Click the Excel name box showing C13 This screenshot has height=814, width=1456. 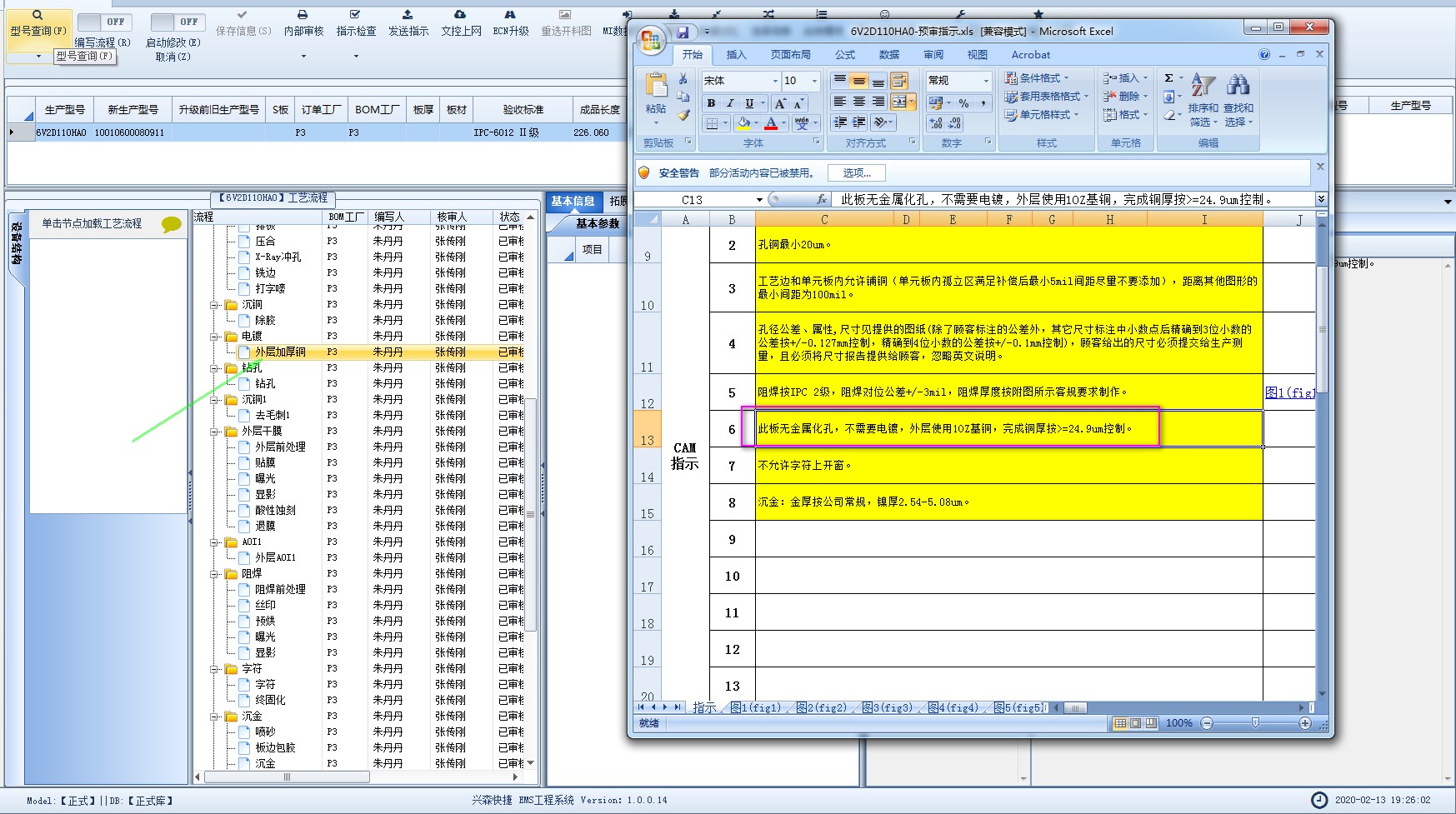click(693, 200)
